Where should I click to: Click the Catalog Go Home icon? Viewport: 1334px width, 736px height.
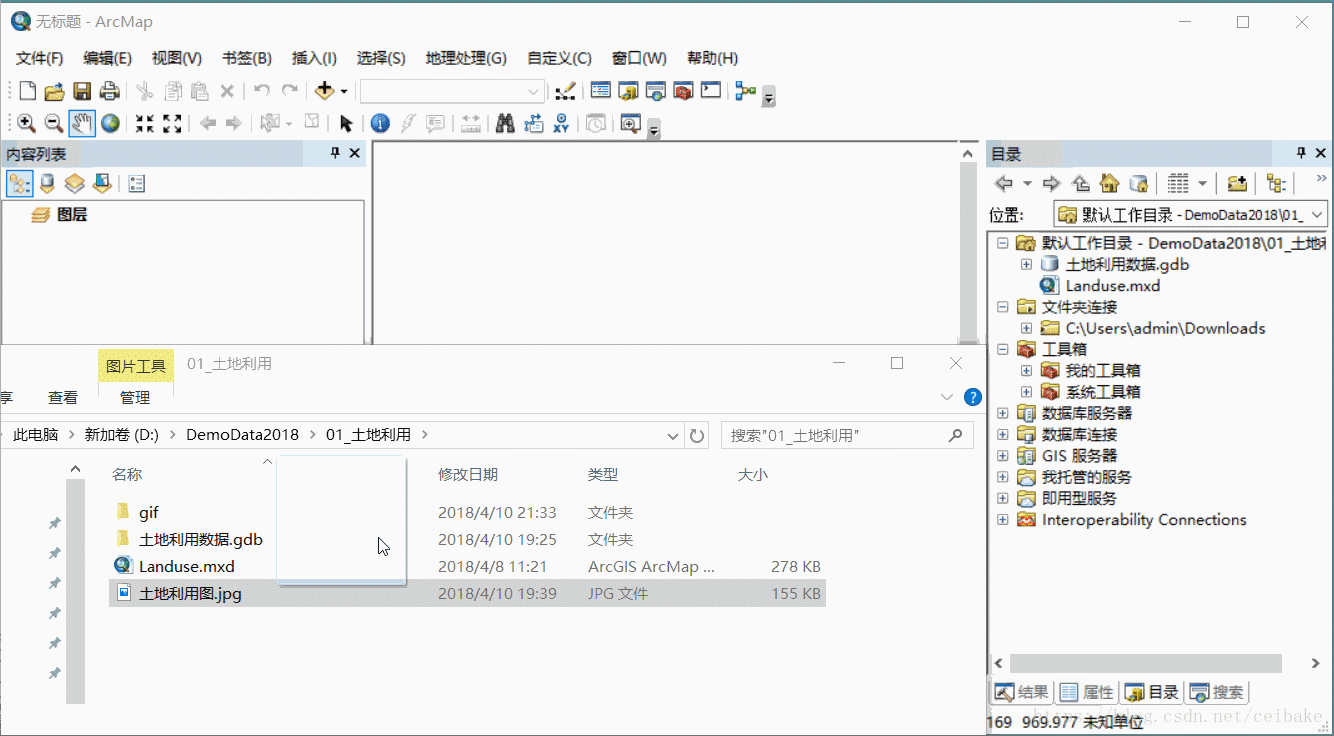tap(1109, 183)
